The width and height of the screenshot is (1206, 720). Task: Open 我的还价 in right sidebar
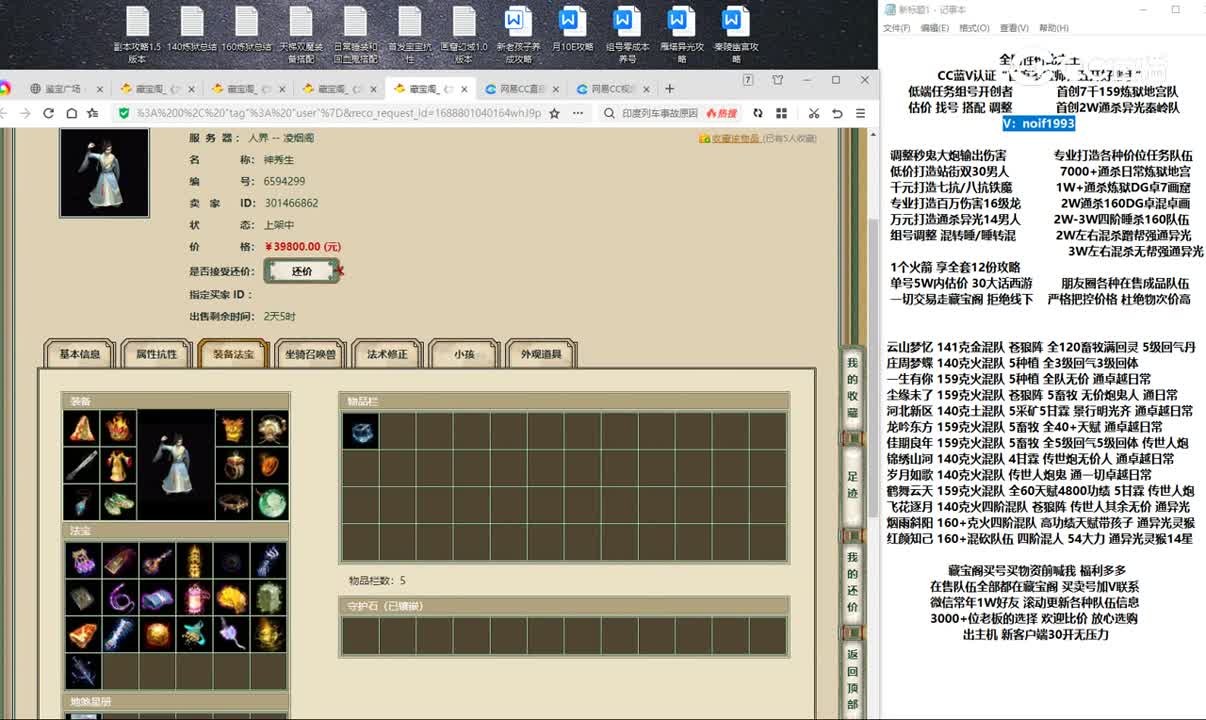coord(852,582)
